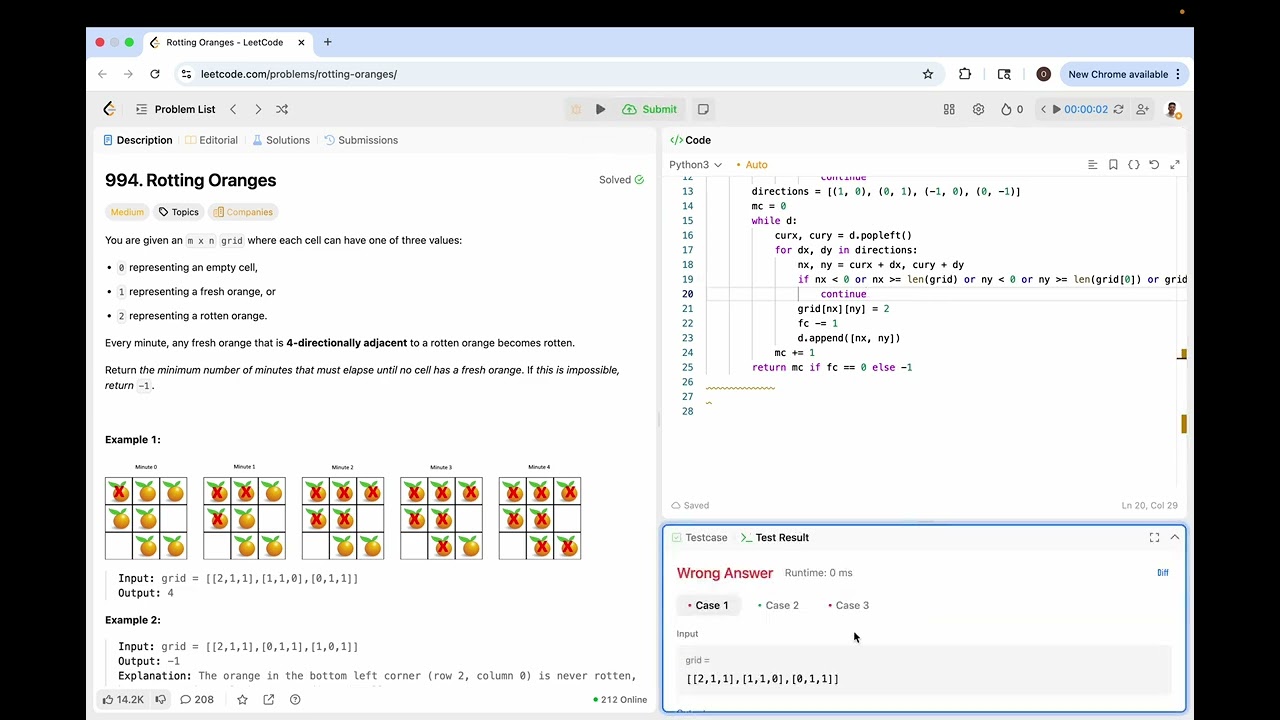The height and width of the screenshot is (720, 1280).
Task: Go to the previous problem arrow
Action: pos(233,109)
